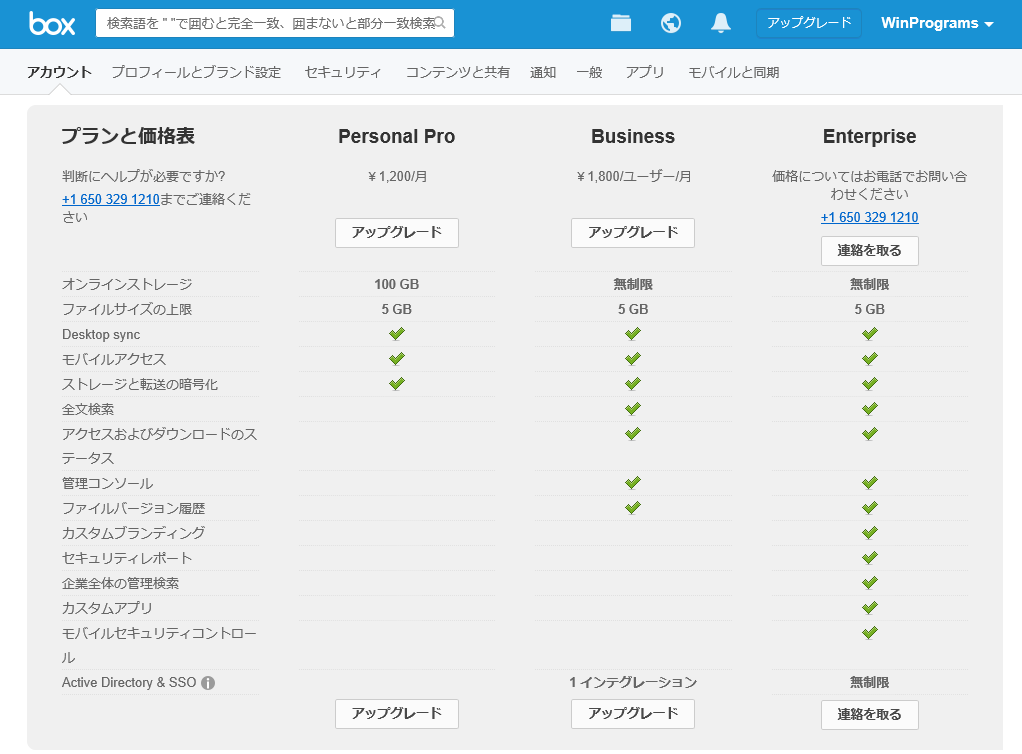Click the Active Directory & SSO info icon
Screen dimensions: 1022x754
click(x=208, y=683)
